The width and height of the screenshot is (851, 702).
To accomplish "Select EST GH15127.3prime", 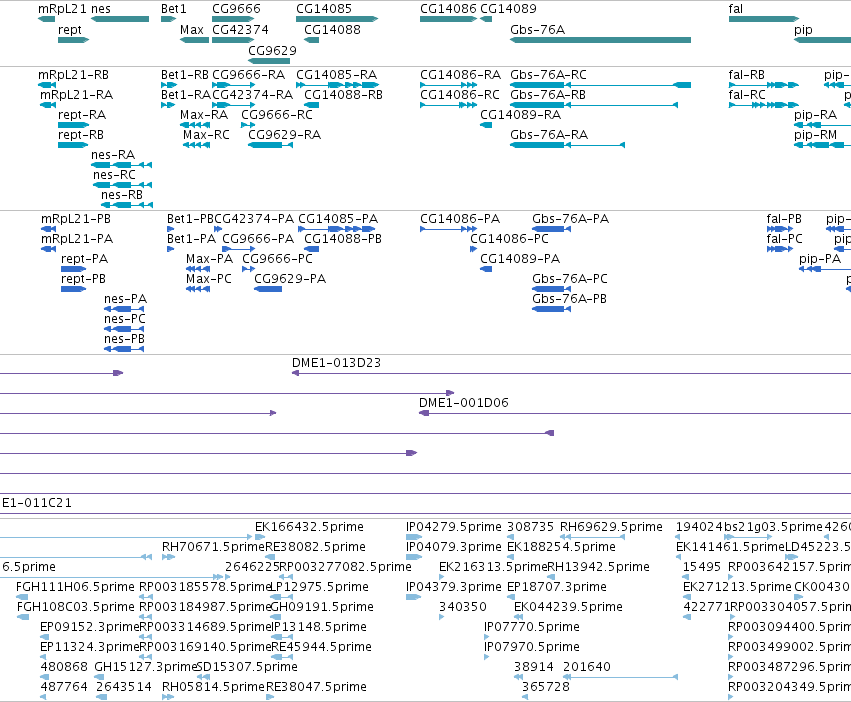I will (x=145, y=667).
